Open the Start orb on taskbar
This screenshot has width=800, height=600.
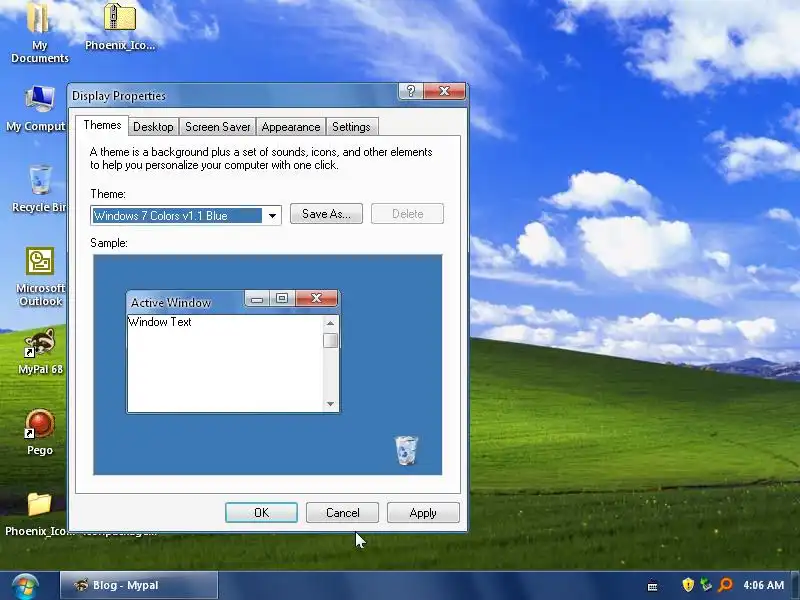[25, 586]
